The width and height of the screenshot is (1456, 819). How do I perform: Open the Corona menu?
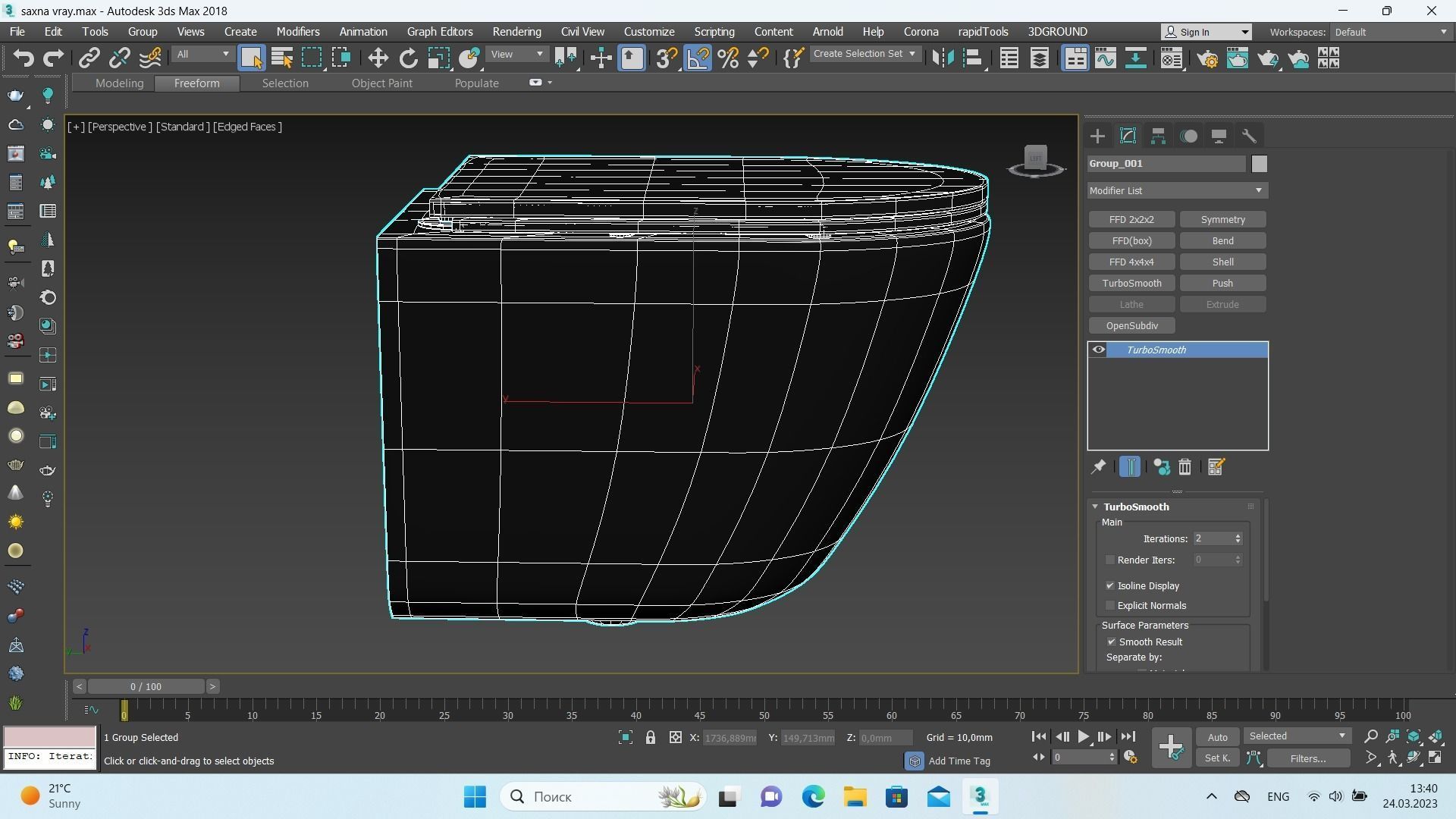(921, 32)
